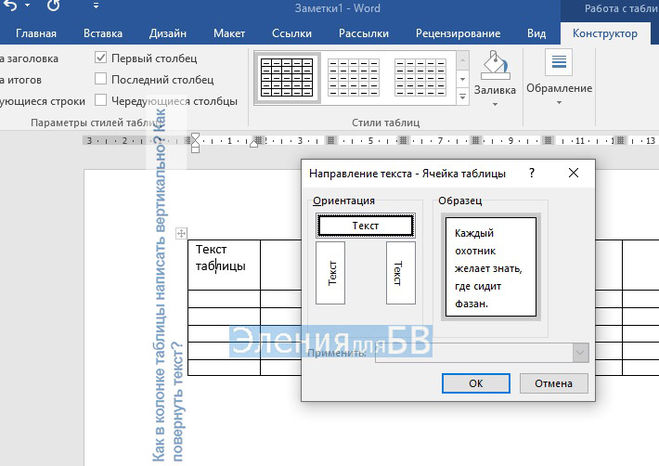
Task: Choose the third table style thumbnail
Action: tap(420, 78)
